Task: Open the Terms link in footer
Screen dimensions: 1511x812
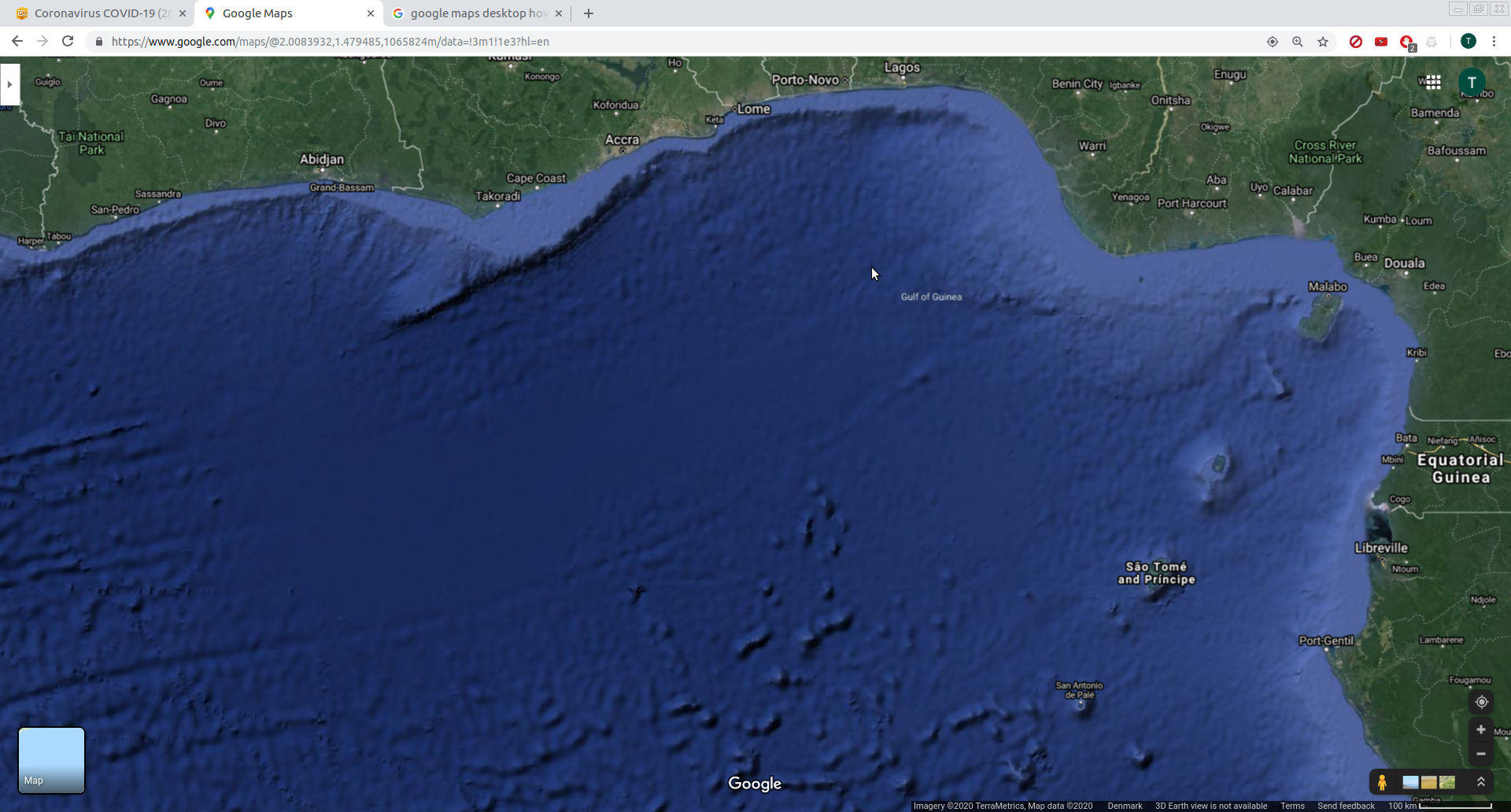Action: click(x=1292, y=806)
